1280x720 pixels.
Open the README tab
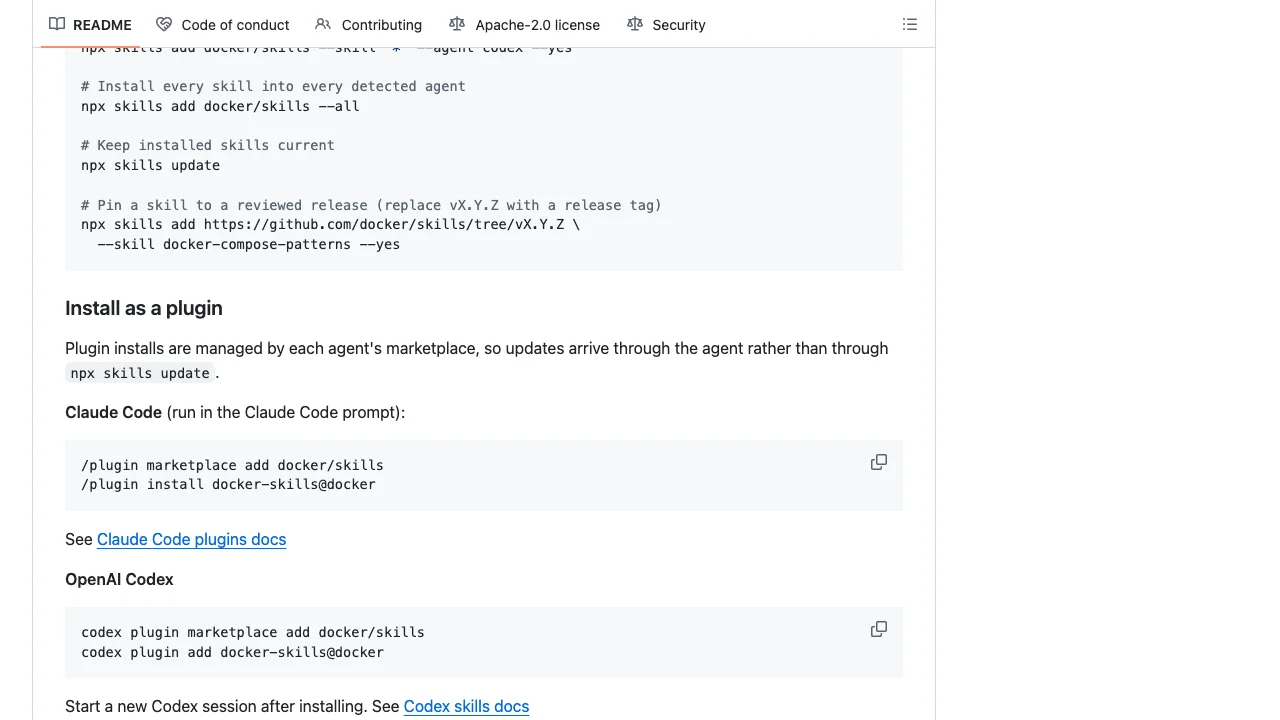(90, 24)
